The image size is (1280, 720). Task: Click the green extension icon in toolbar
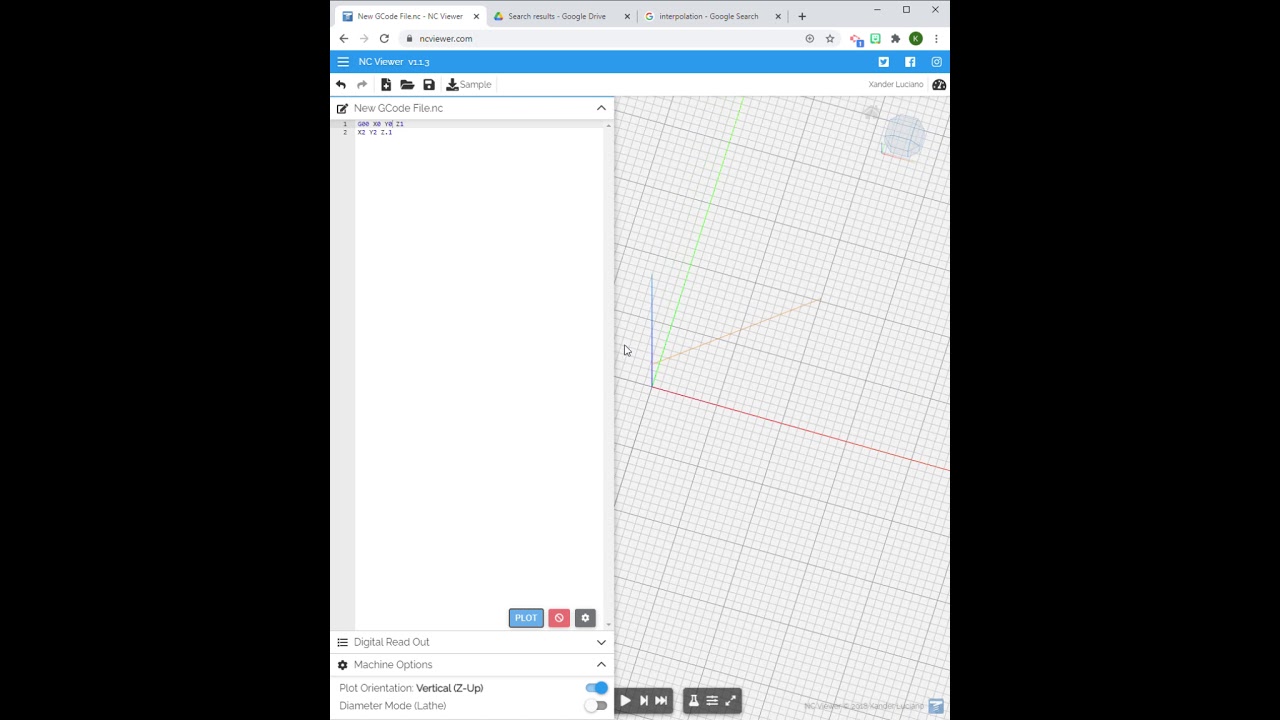coord(875,39)
